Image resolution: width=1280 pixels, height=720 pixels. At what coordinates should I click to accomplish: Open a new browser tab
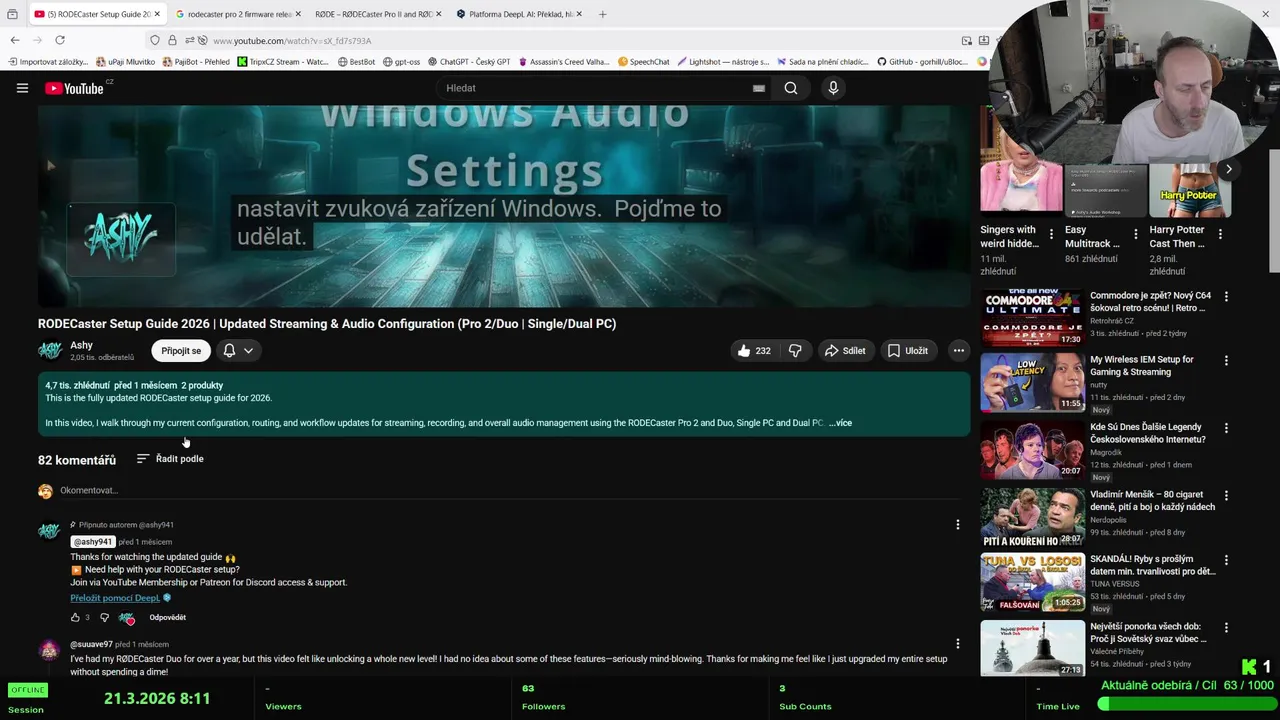point(602,14)
